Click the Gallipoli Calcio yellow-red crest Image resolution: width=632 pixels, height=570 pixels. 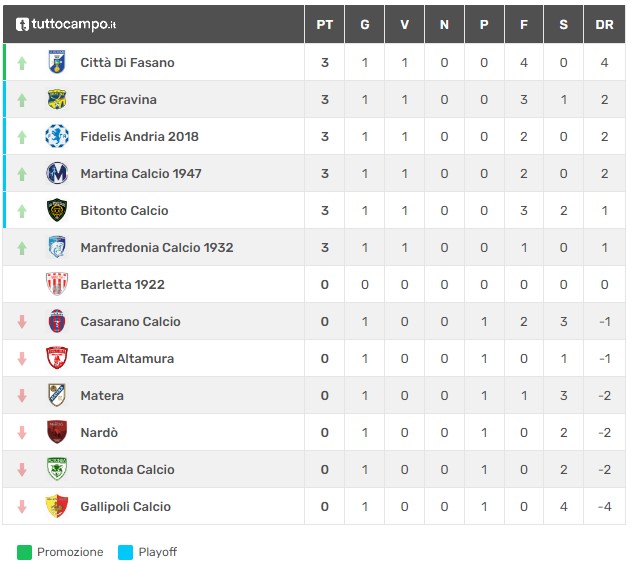point(57,506)
